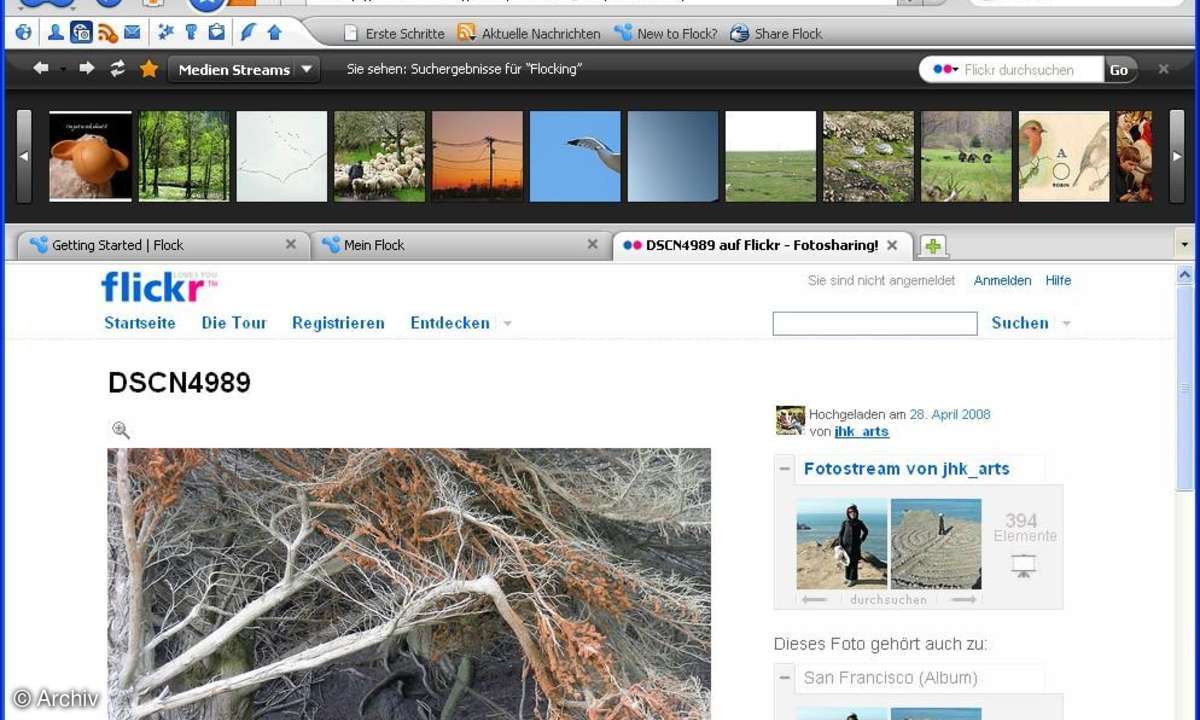The width and height of the screenshot is (1200, 720).
Task: Expand the Entdecken menu arrow
Action: [507, 324]
